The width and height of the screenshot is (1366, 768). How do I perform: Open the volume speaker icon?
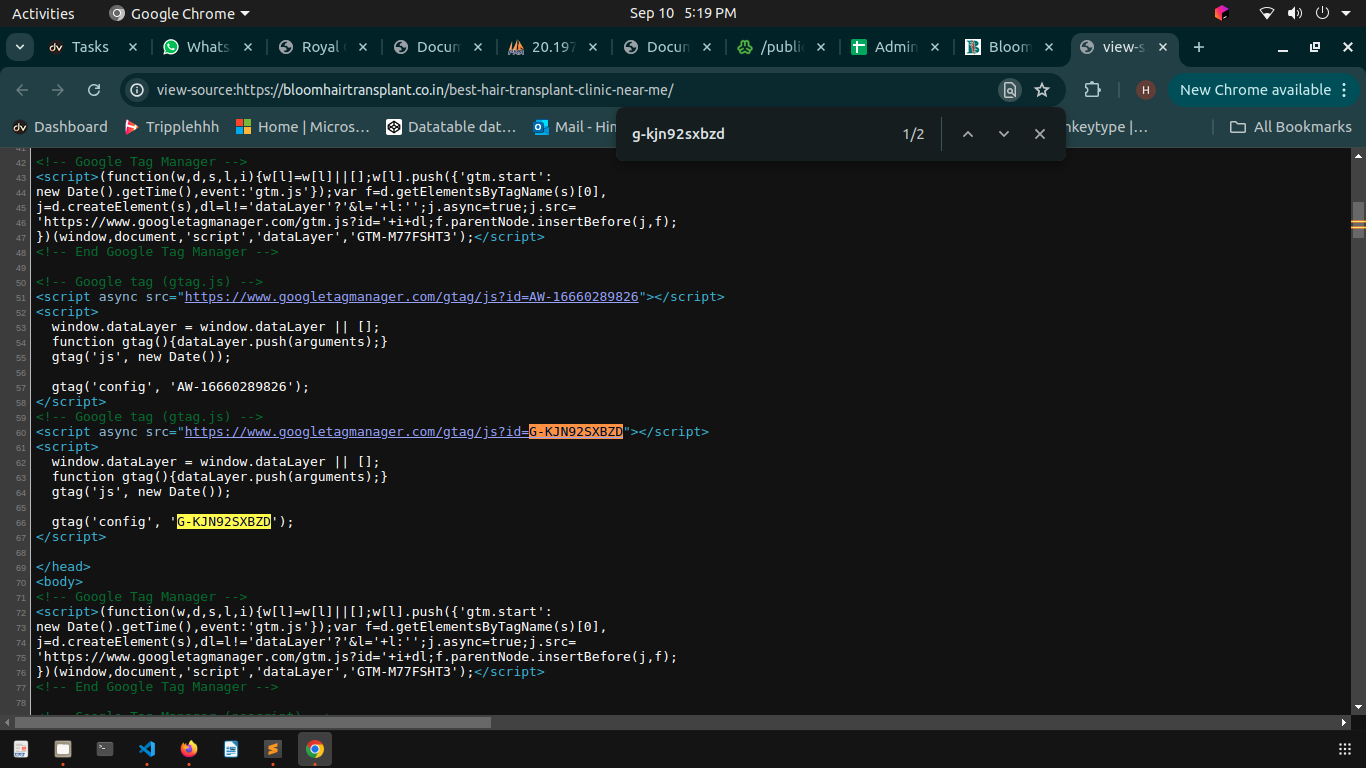[x=1295, y=13]
